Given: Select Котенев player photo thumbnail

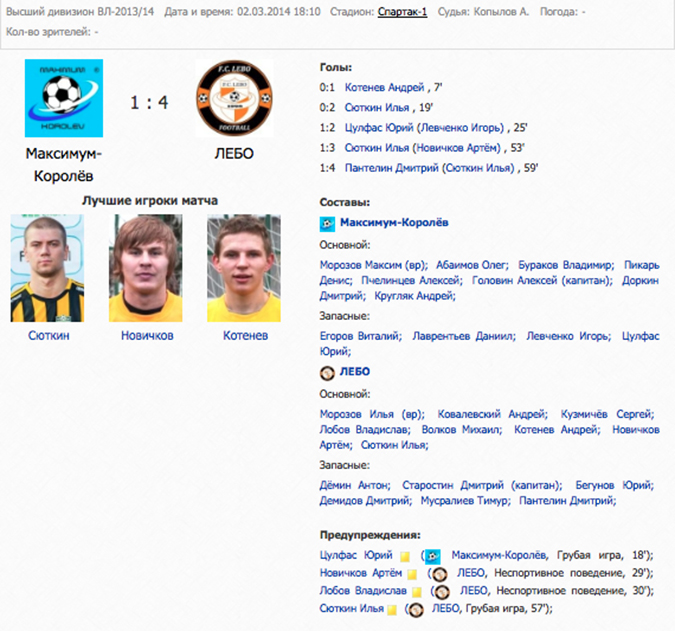Looking at the screenshot, I should click(244, 268).
